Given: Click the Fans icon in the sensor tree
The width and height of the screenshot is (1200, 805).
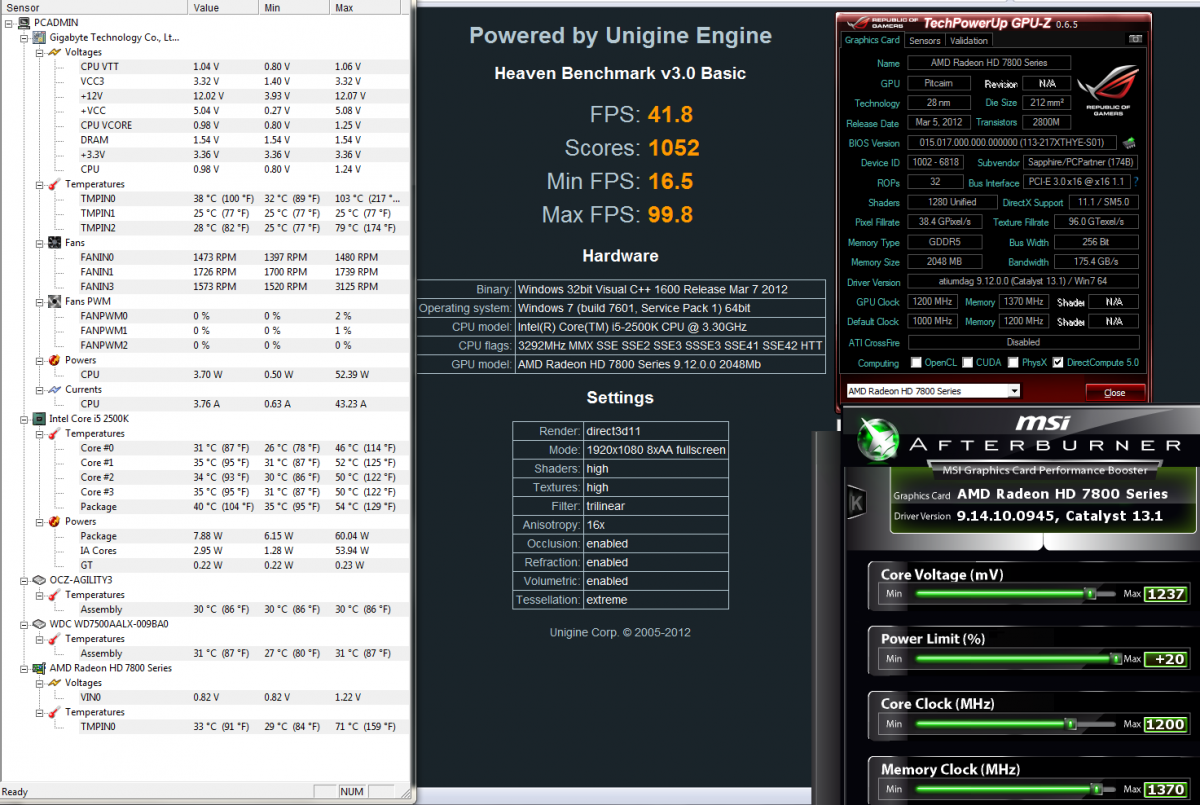Looking at the screenshot, I should click(54, 243).
